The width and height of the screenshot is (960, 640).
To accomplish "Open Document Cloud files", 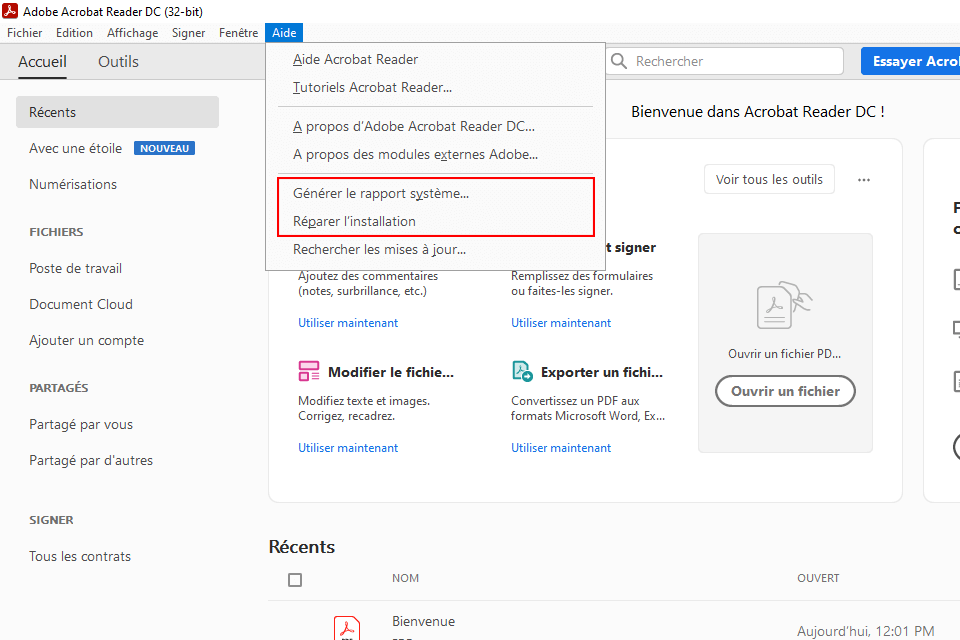I will (x=81, y=304).
